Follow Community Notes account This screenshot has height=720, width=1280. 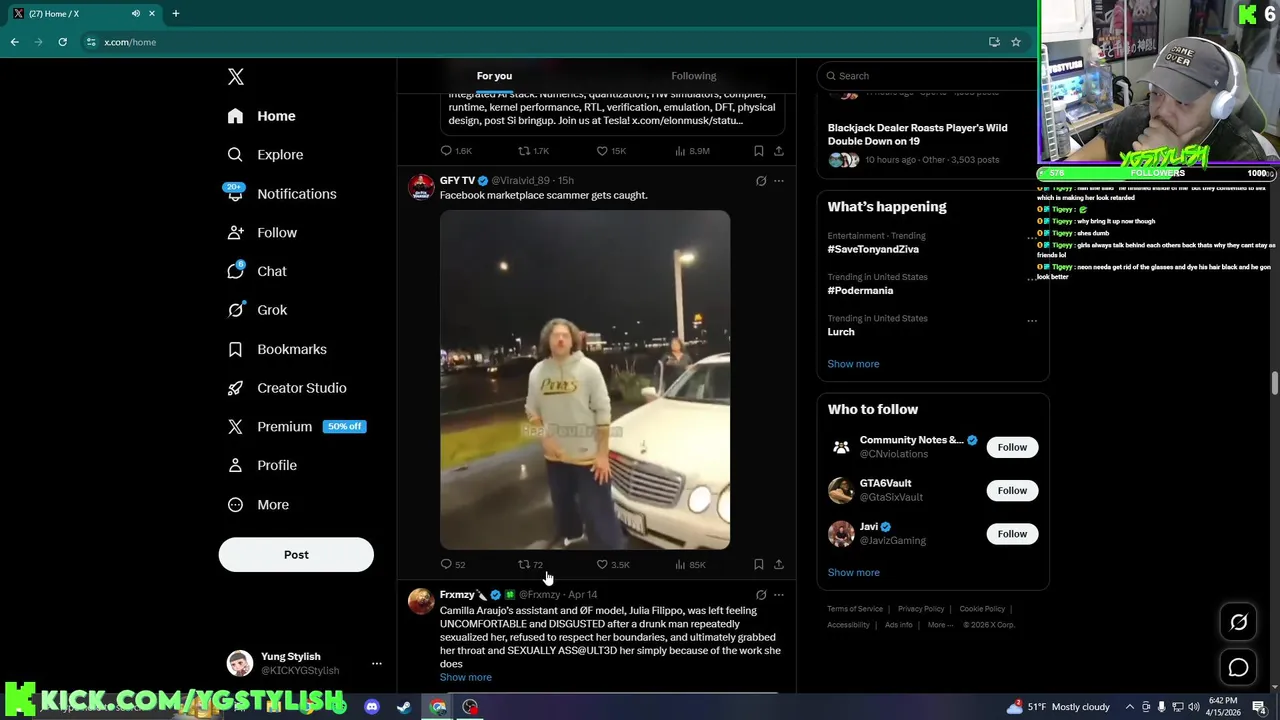(x=1012, y=448)
